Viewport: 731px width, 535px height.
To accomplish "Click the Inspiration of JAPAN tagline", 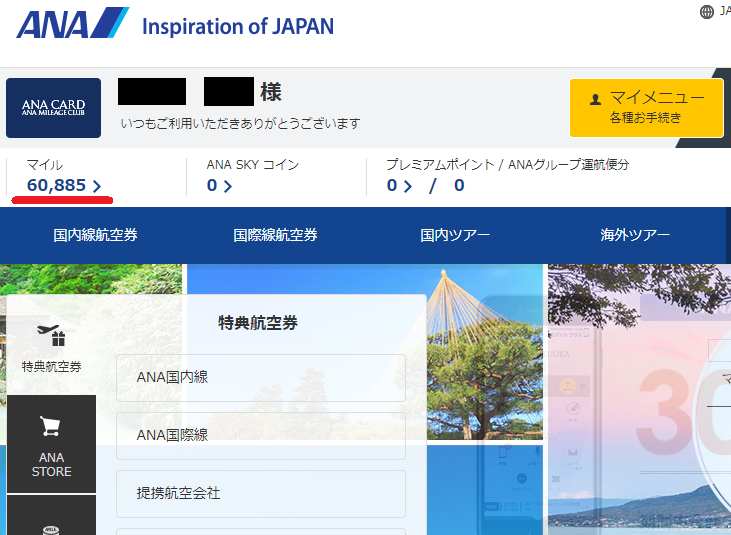I will 238,27.
